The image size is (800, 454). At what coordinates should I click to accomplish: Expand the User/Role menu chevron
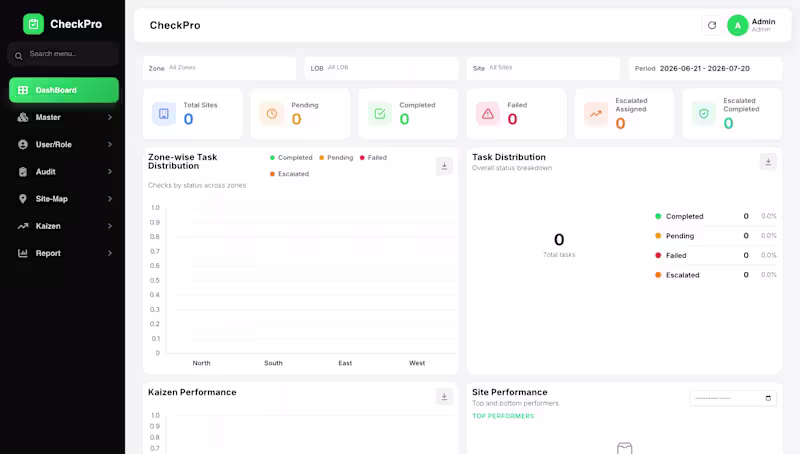coord(110,144)
